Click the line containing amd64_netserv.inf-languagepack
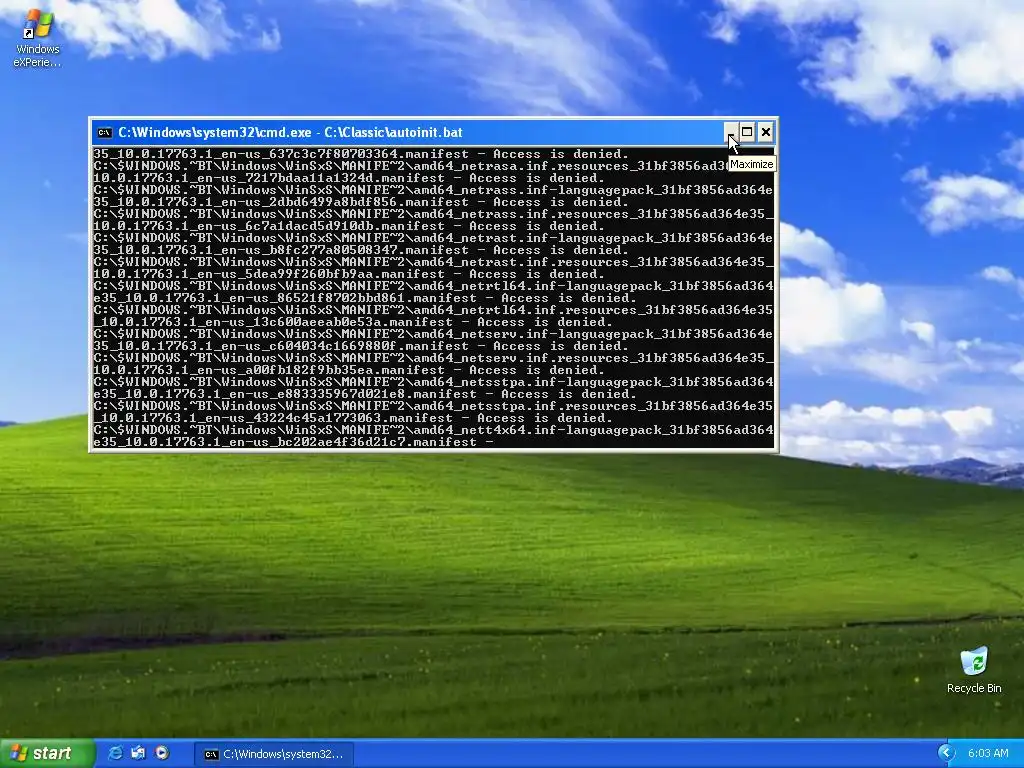The width and height of the screenshot is (1024, 768). coord(433,334)
